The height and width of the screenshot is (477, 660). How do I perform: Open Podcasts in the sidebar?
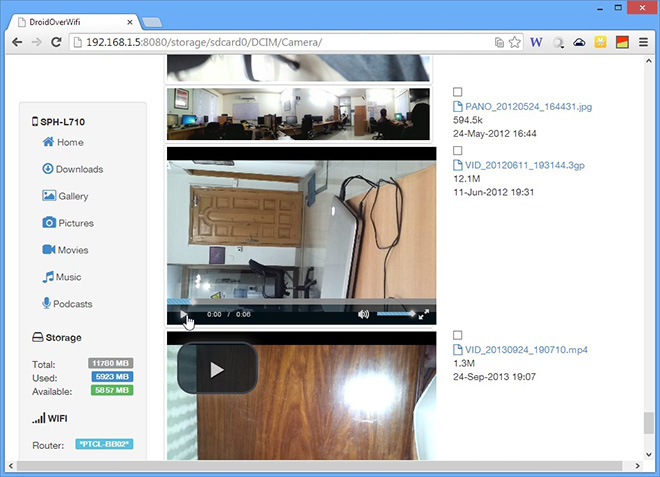[67, 304]
